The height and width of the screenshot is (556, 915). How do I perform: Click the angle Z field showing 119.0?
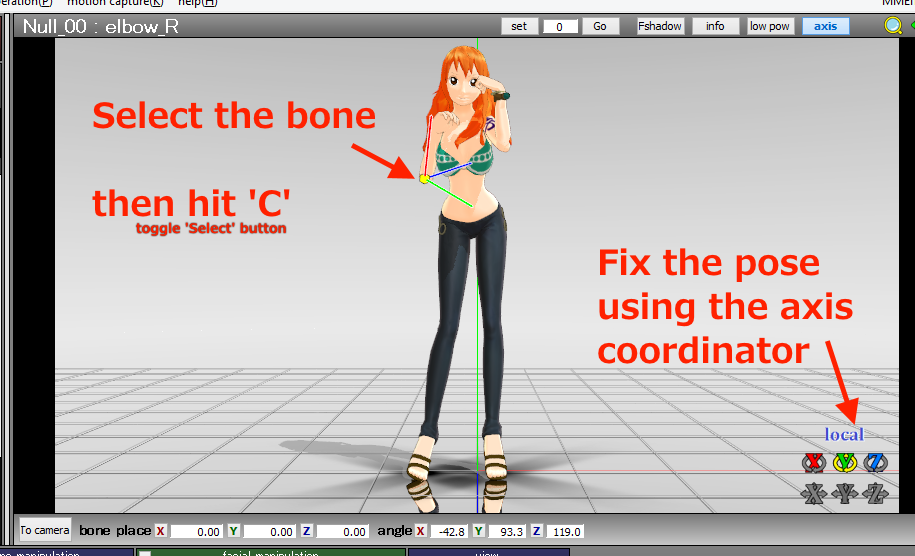pyautogui.click(x=565, y=531)
